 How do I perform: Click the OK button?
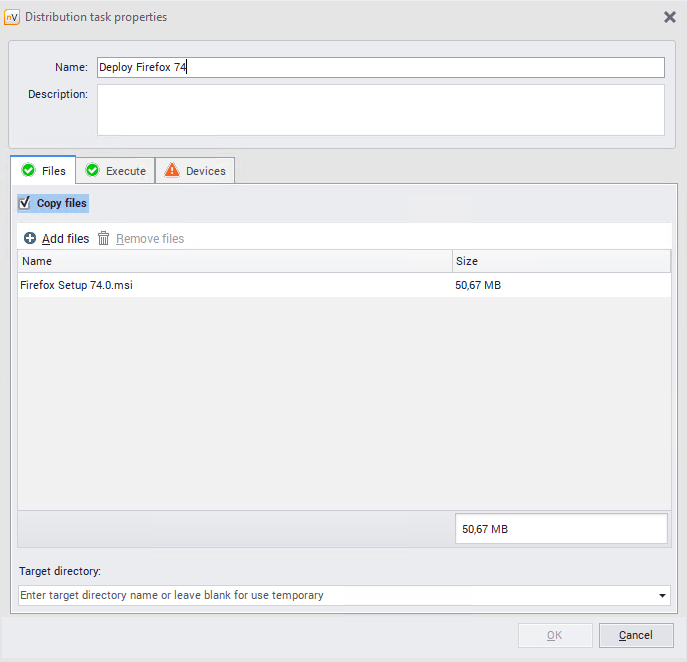(555, 635)
